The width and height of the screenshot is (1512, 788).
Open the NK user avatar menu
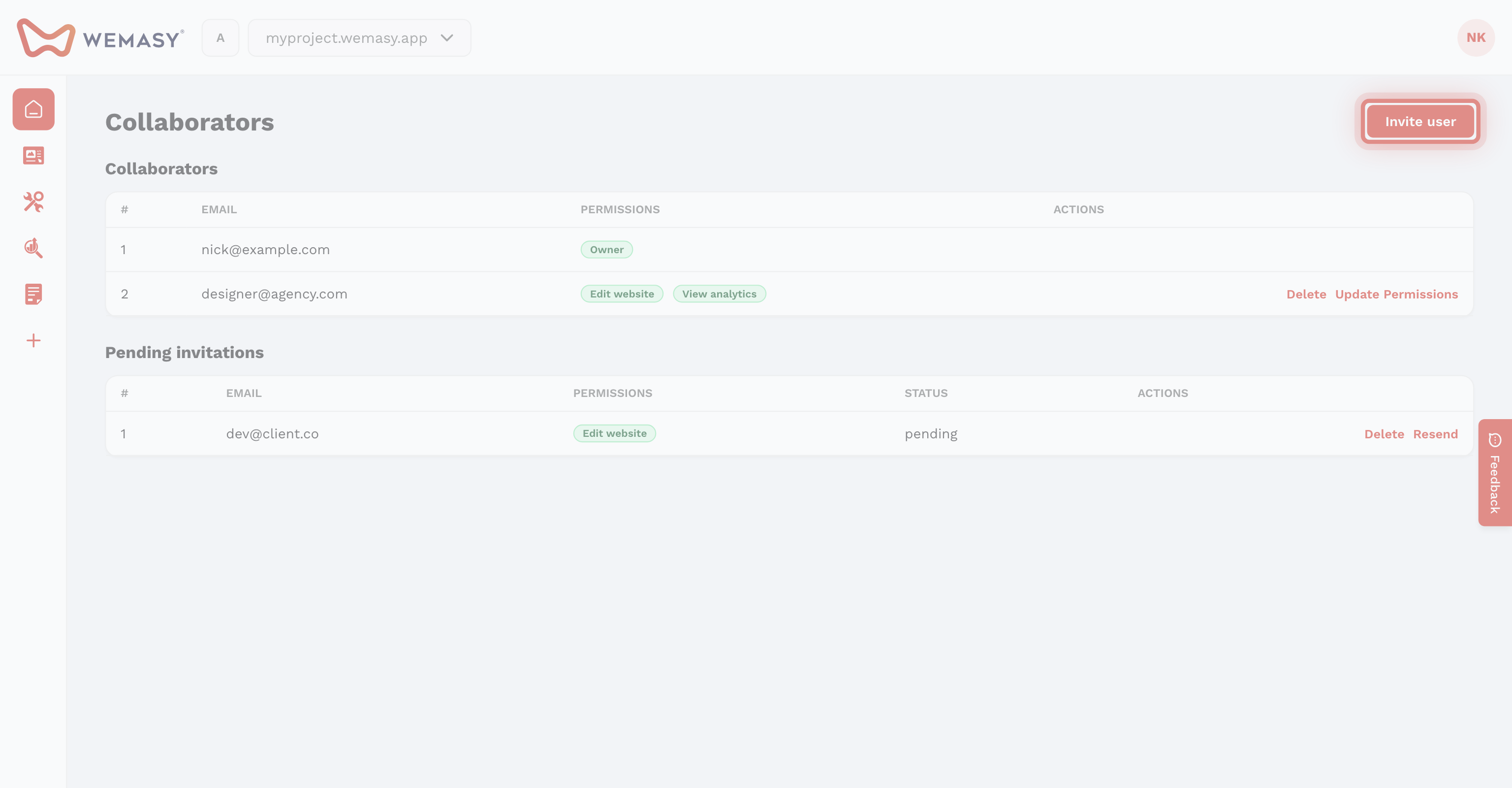coord(1476,37)
